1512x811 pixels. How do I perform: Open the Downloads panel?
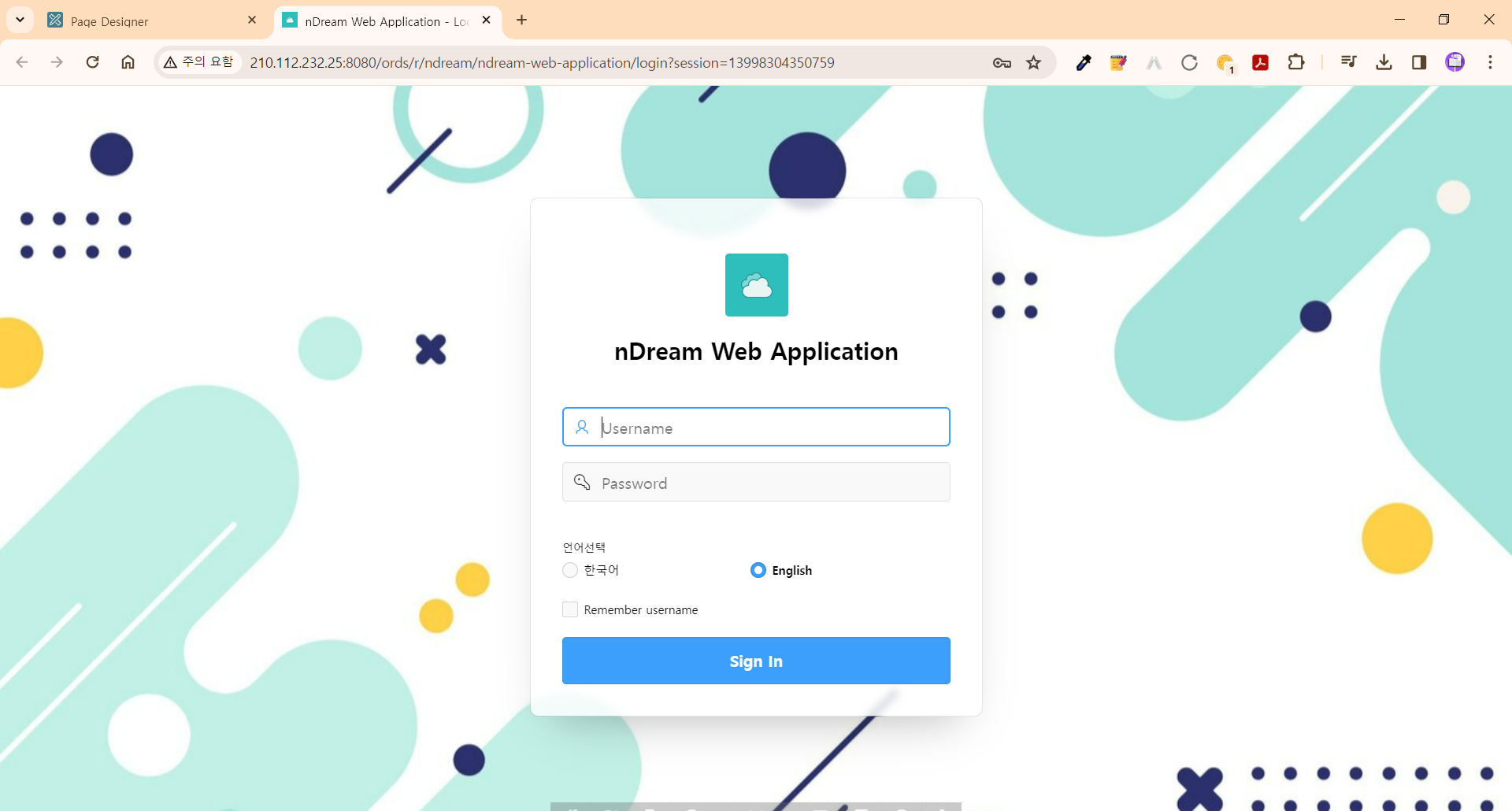click(x=1384, y=62)
